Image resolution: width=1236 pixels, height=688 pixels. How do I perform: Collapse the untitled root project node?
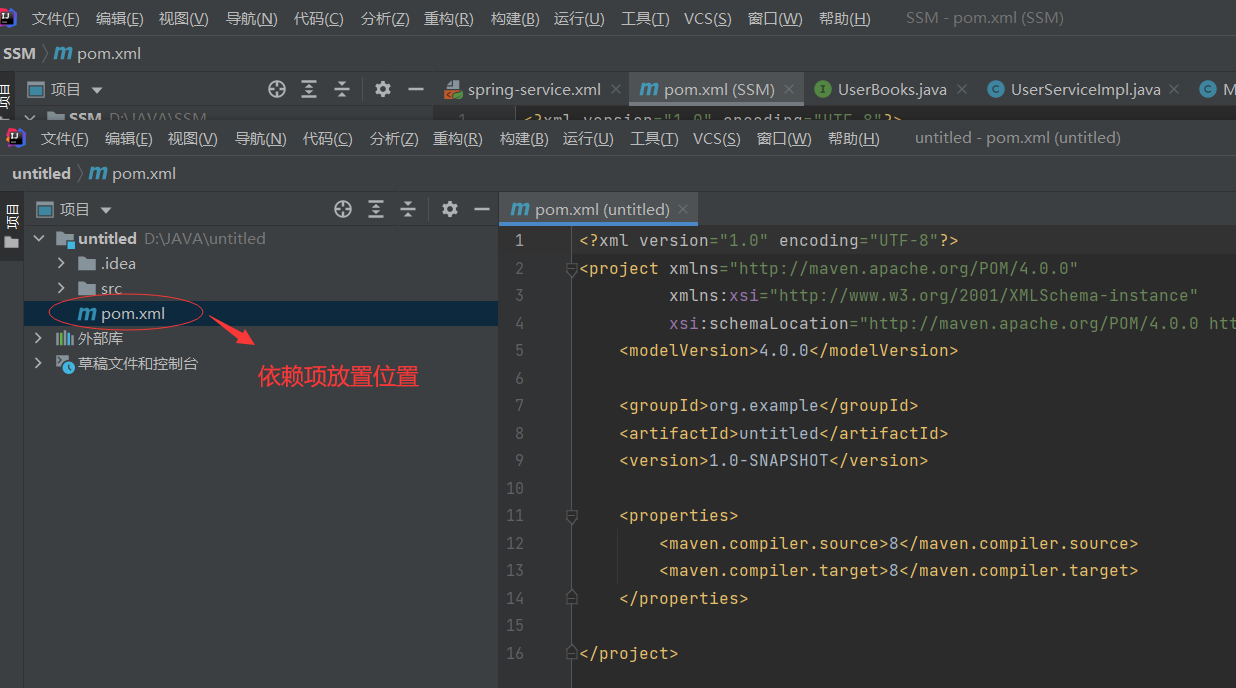pyautogui.click(x=39, y=238)
